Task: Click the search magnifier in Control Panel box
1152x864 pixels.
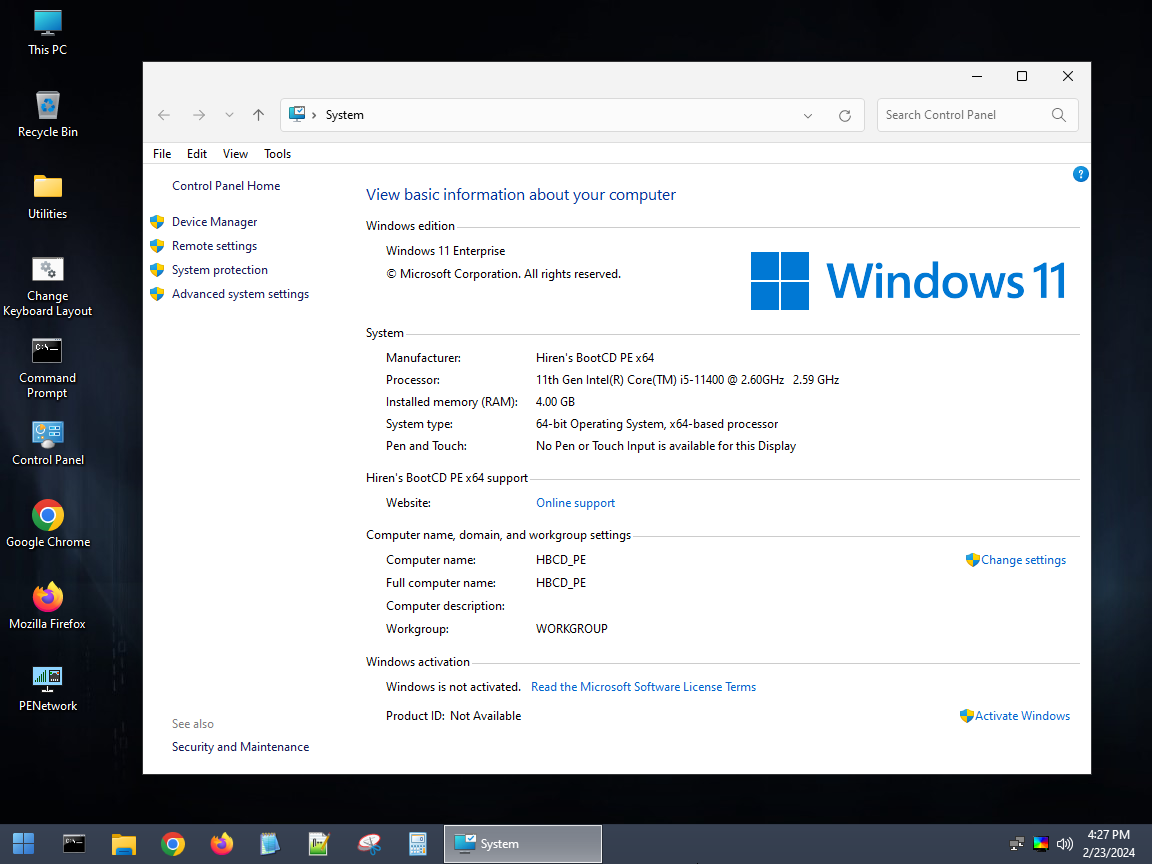Action: point(1059,115)
